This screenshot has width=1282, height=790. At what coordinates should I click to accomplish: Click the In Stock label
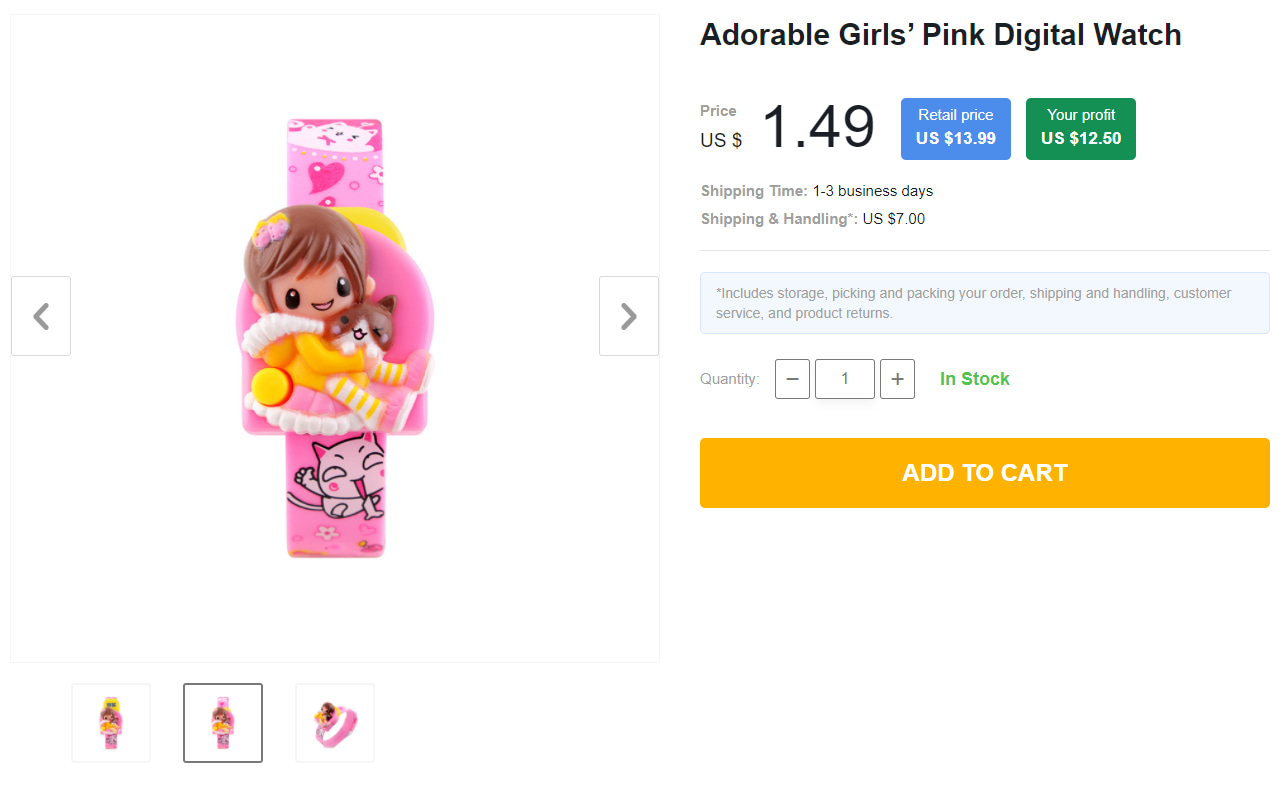974,379
